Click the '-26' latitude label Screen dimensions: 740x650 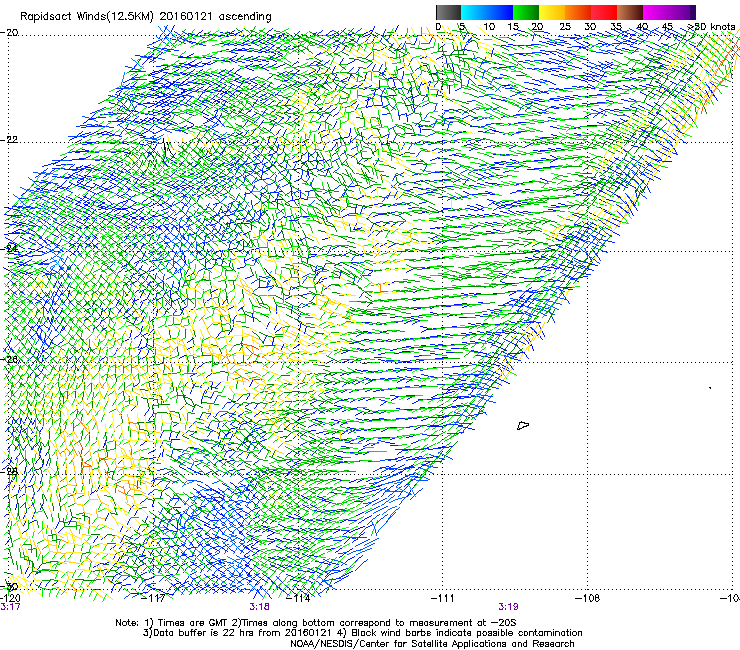click(9, 360)
